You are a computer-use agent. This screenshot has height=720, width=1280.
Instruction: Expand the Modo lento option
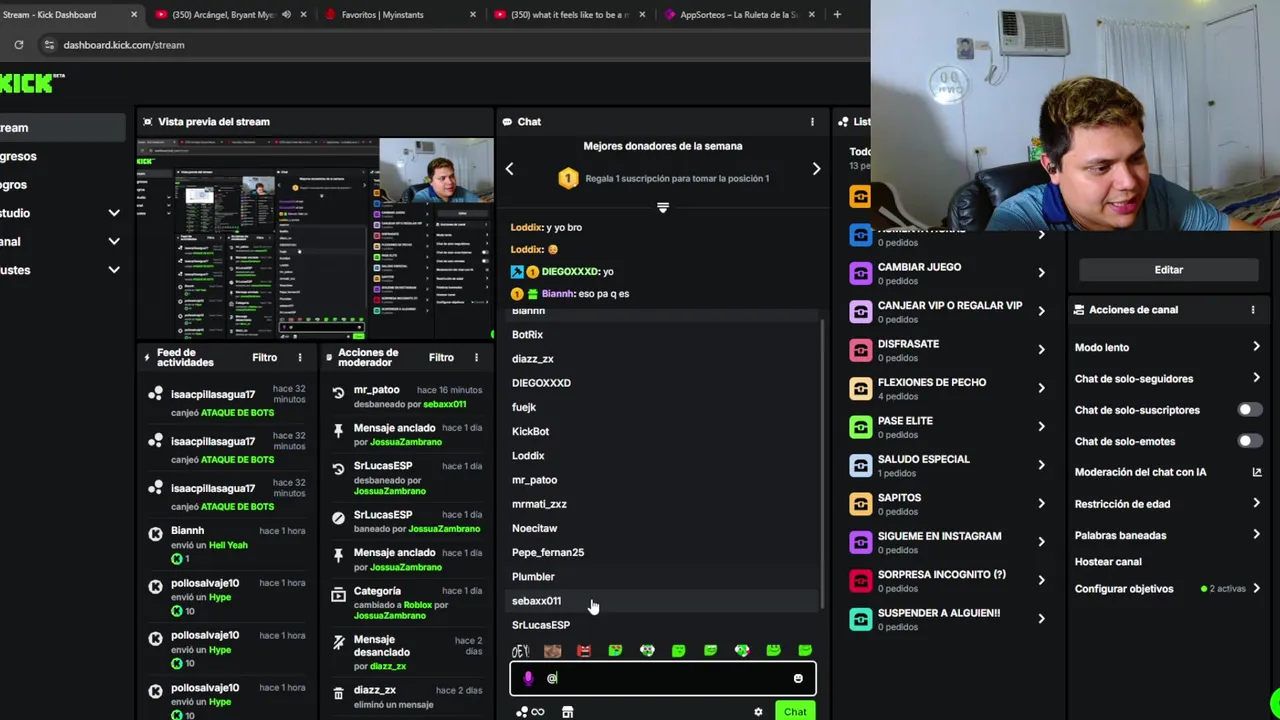[x=1257, y=347]
